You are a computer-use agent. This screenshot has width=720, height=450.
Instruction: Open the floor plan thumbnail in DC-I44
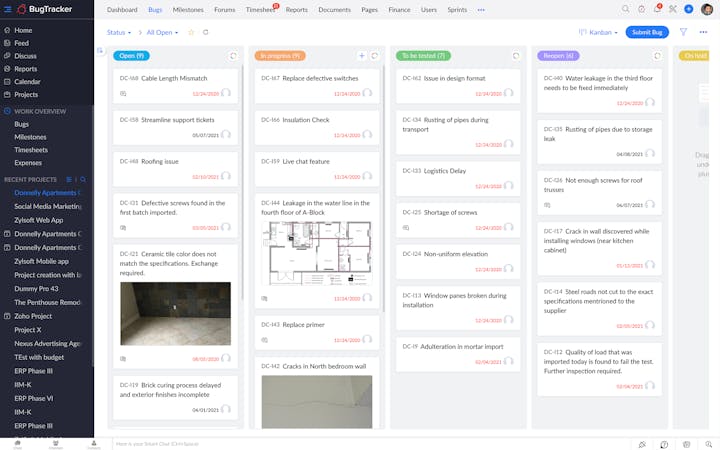[315, 254]
